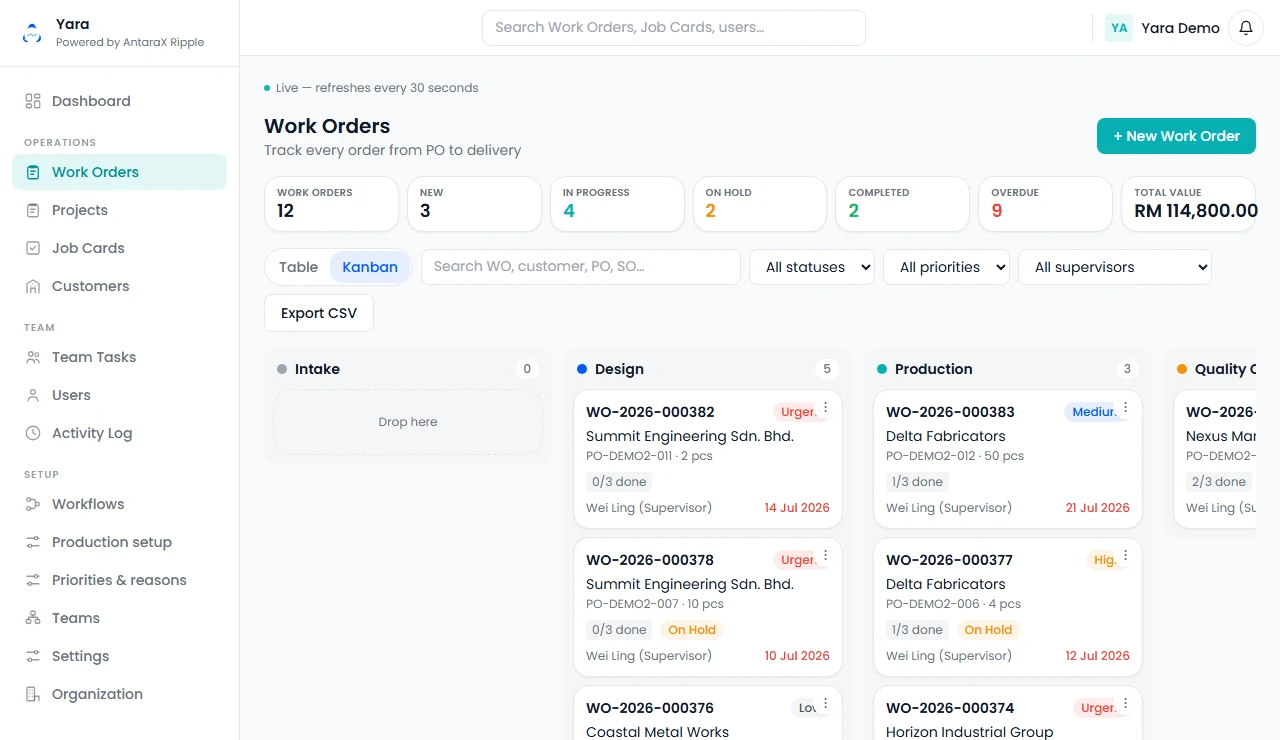Click the Users person icon

pos(33,395)
